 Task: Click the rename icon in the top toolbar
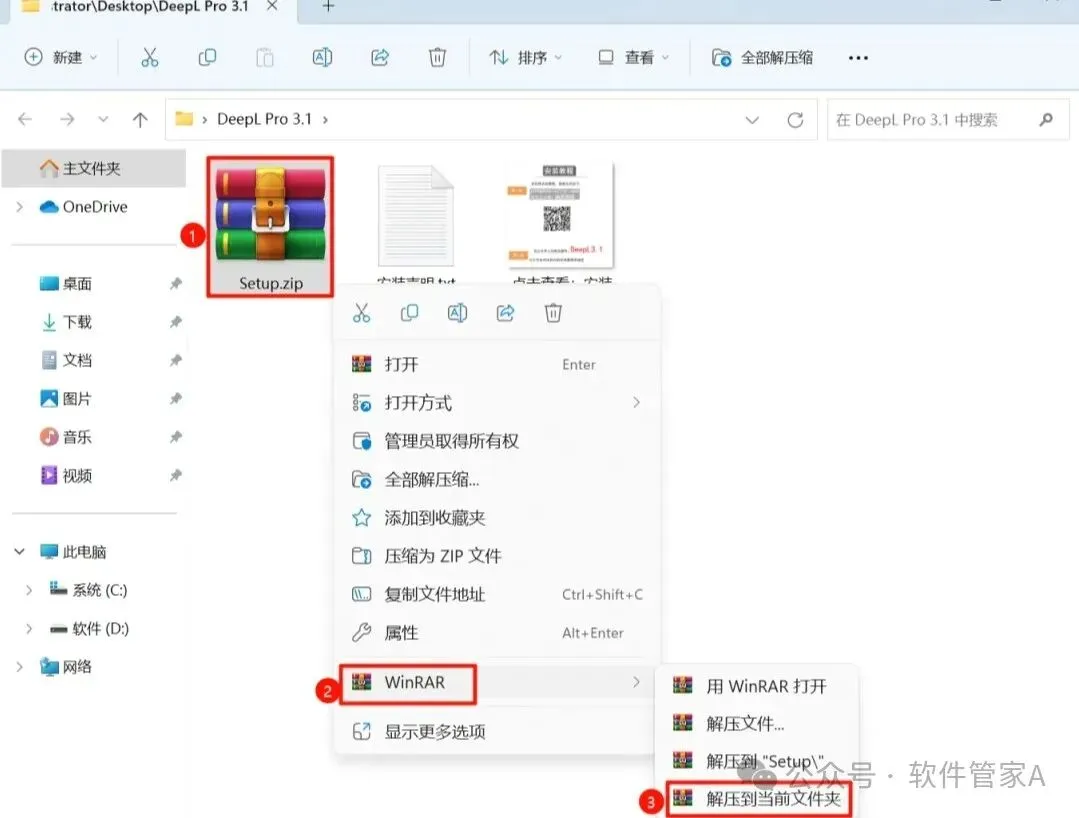(x=322, y=58)
